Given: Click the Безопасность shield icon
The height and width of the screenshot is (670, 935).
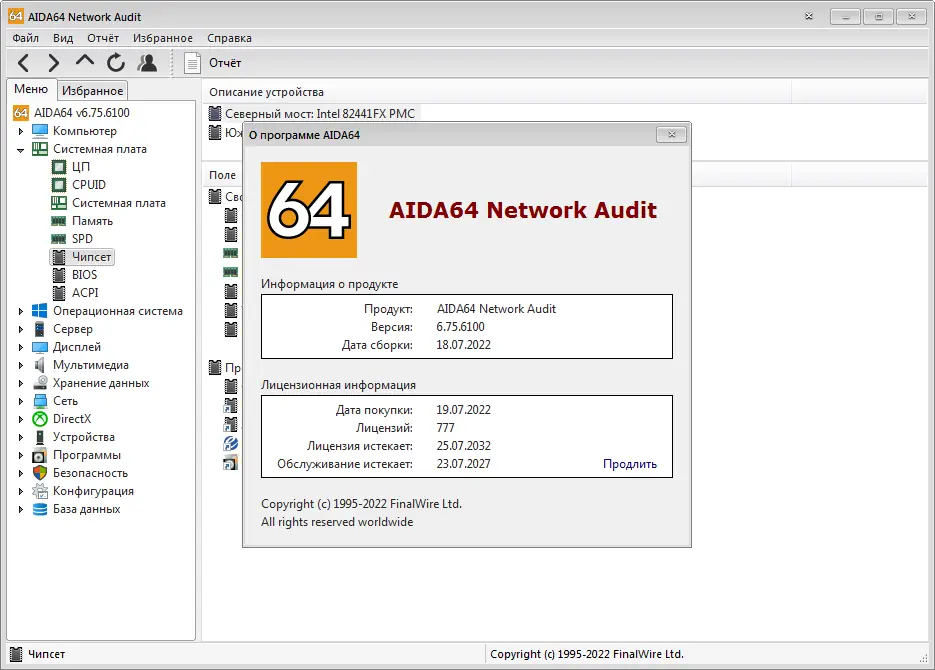Looking at the screenshot, I should tap(40, 473).
